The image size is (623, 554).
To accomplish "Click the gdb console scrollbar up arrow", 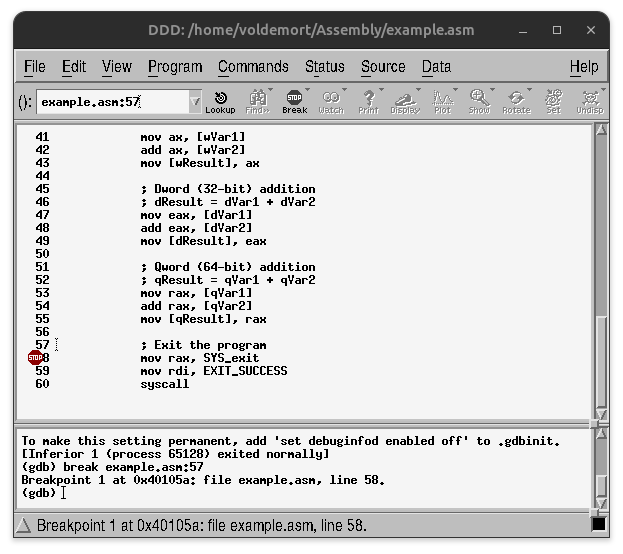I will pyautogui.click(x=602, y=433).
